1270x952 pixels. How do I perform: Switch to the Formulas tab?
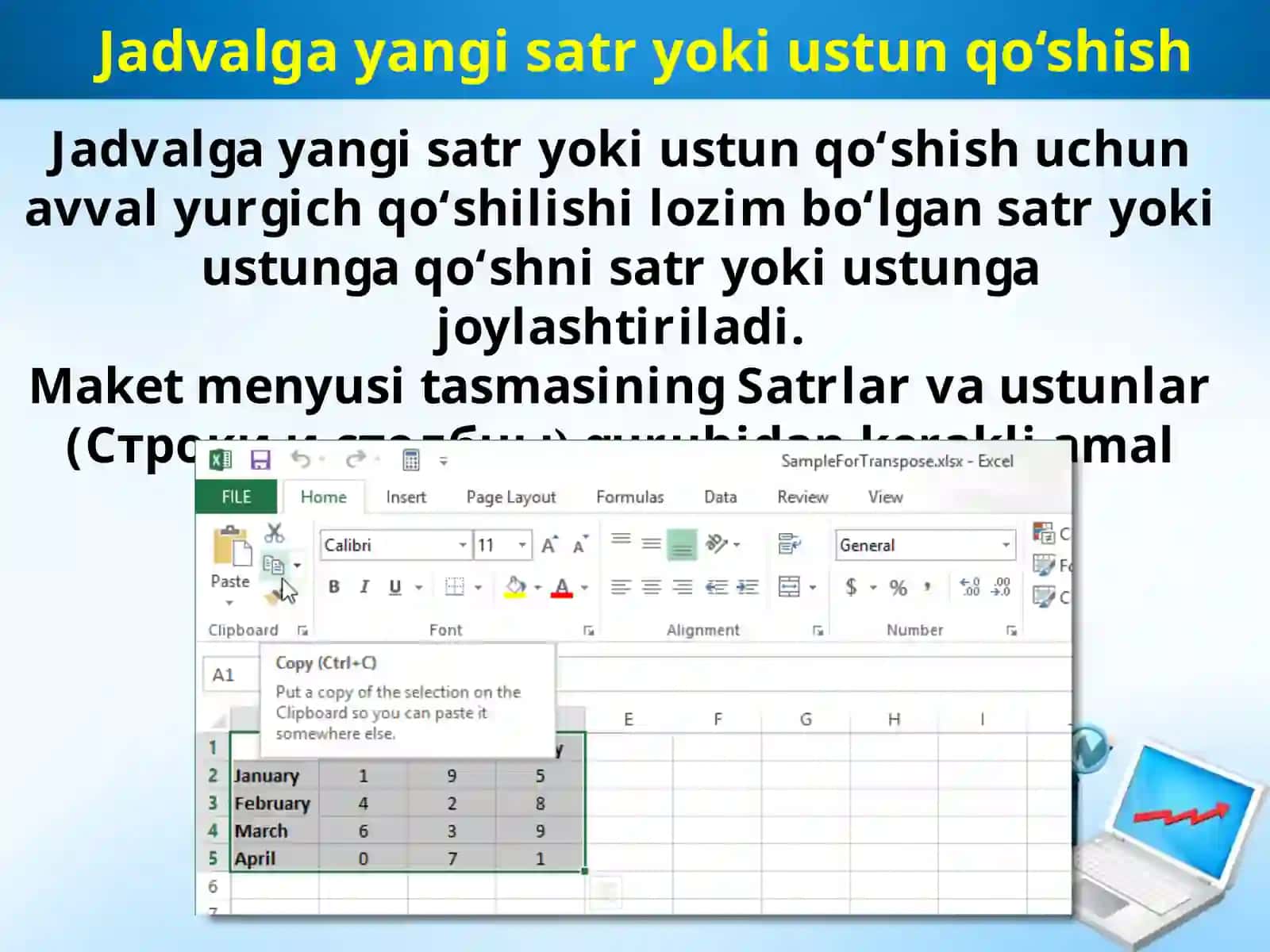point(629,497)
